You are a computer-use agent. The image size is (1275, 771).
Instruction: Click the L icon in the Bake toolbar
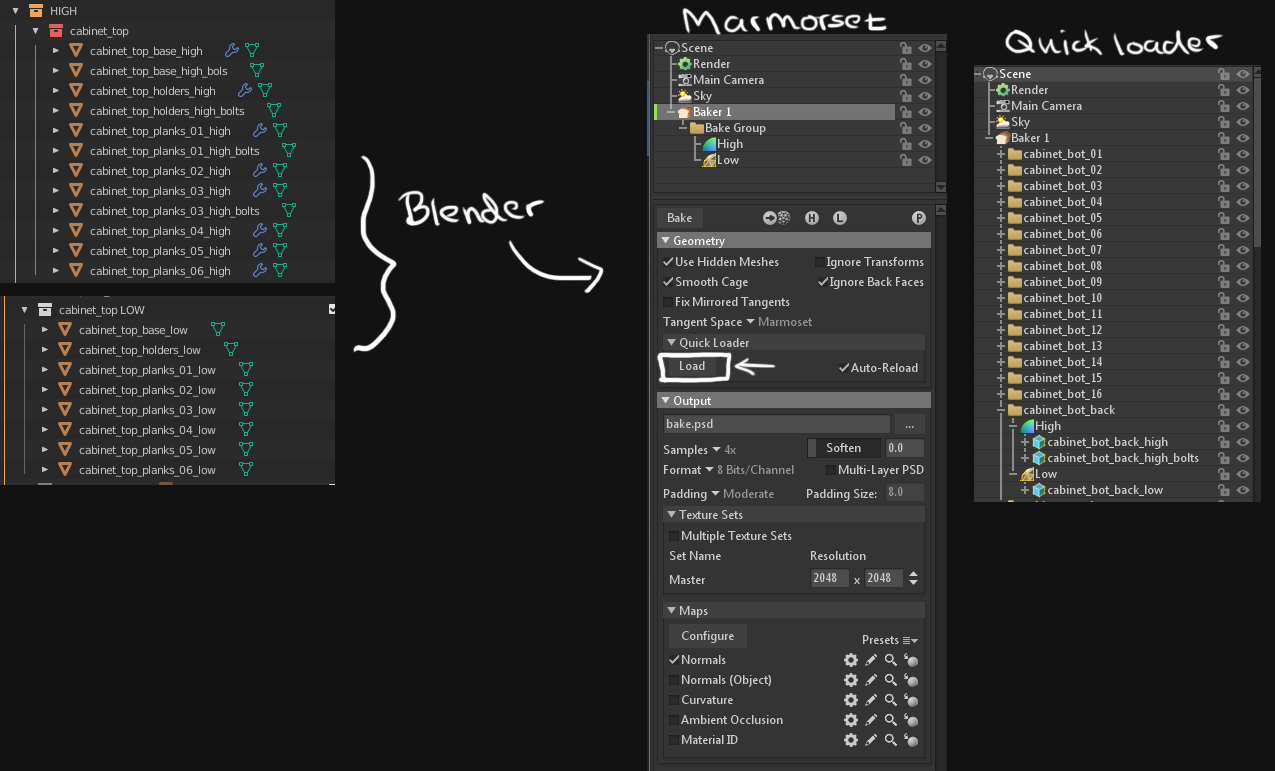tap(840, 218)
